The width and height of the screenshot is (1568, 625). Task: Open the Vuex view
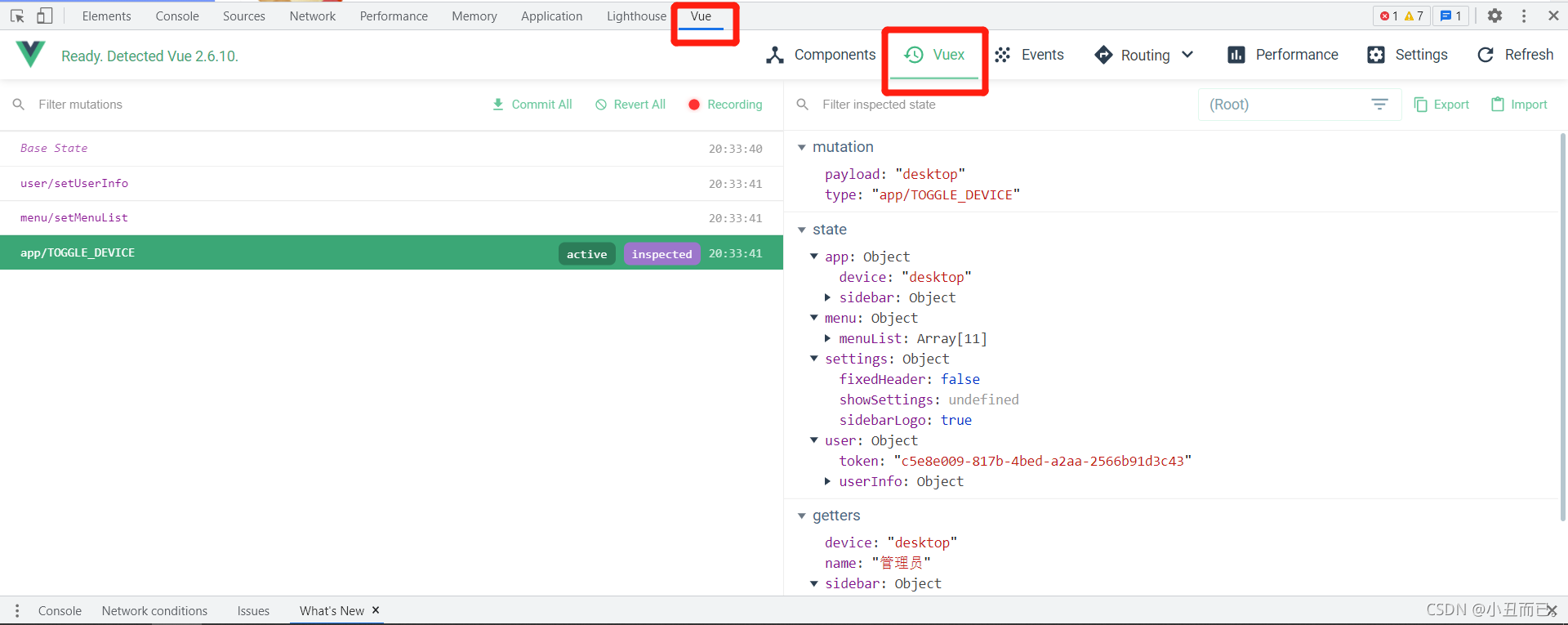(934, 55)
